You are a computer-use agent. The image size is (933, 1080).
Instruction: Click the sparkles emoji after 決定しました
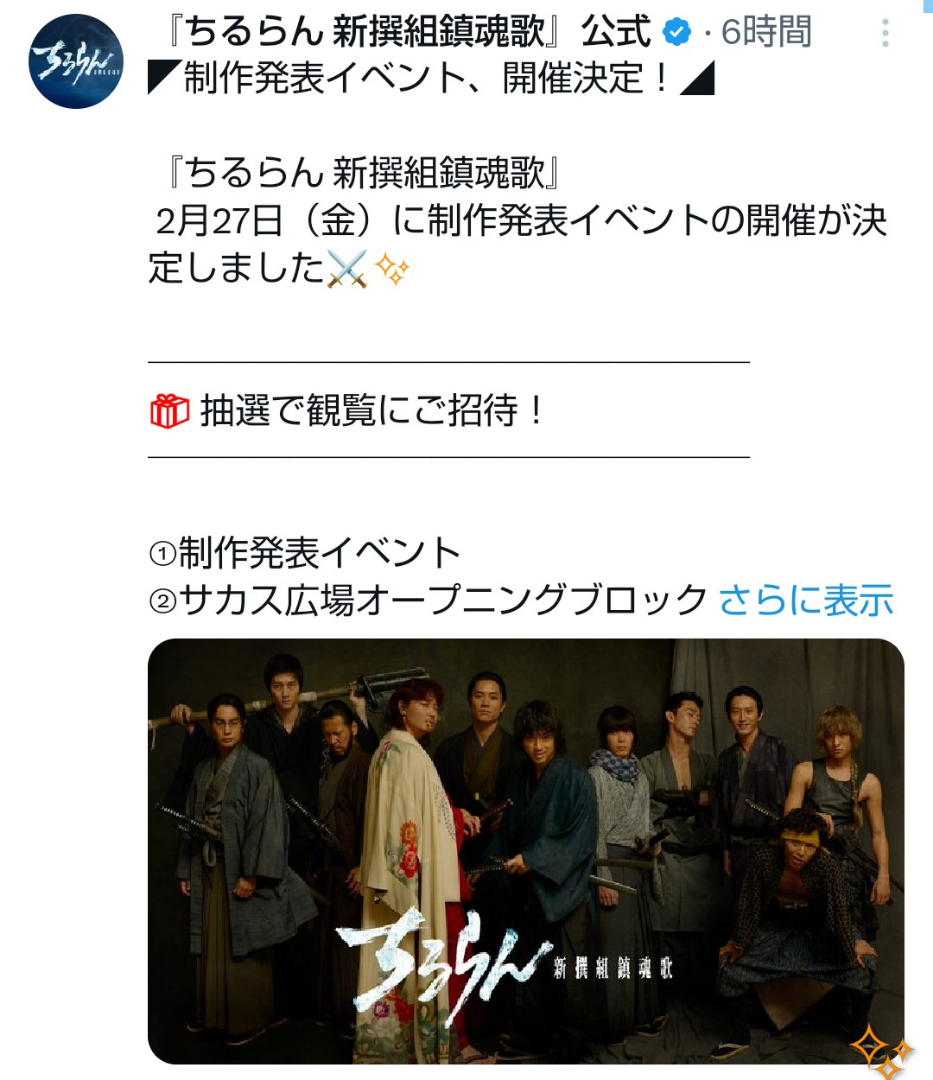pyautogui.click(x=392, y=269)
